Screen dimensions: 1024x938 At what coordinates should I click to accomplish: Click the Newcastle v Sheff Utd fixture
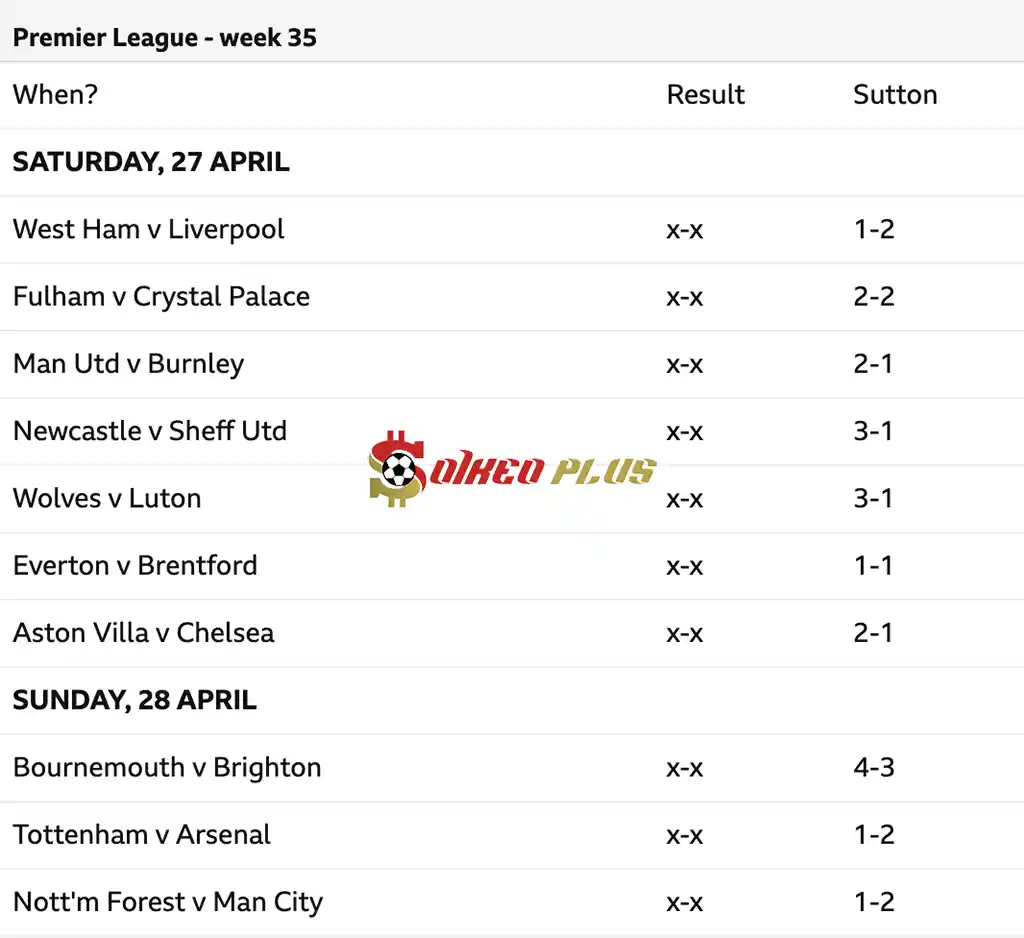pyautogui.click(x=150, y=431)
